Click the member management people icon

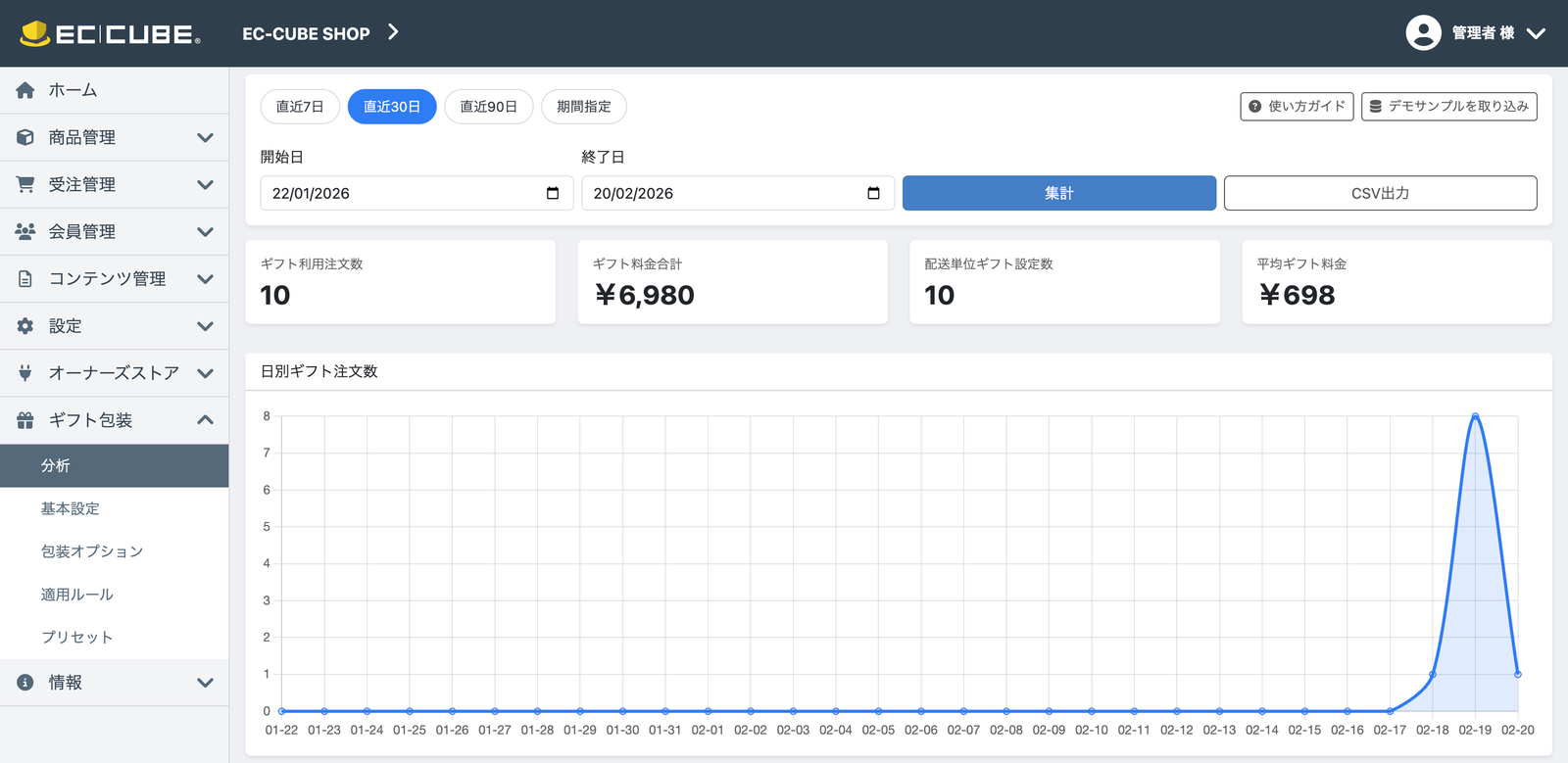point(25,231)
